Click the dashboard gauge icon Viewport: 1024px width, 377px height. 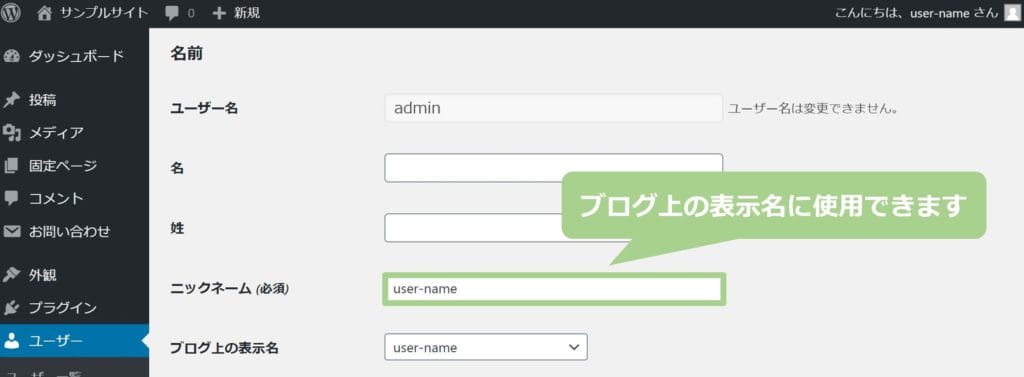11,56
